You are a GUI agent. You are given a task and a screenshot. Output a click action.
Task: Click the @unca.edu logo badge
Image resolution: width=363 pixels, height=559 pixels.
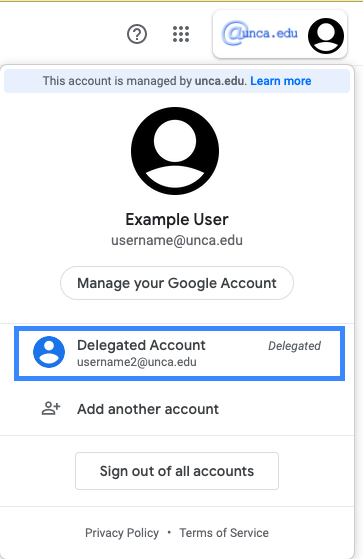[x=260, y=34]
